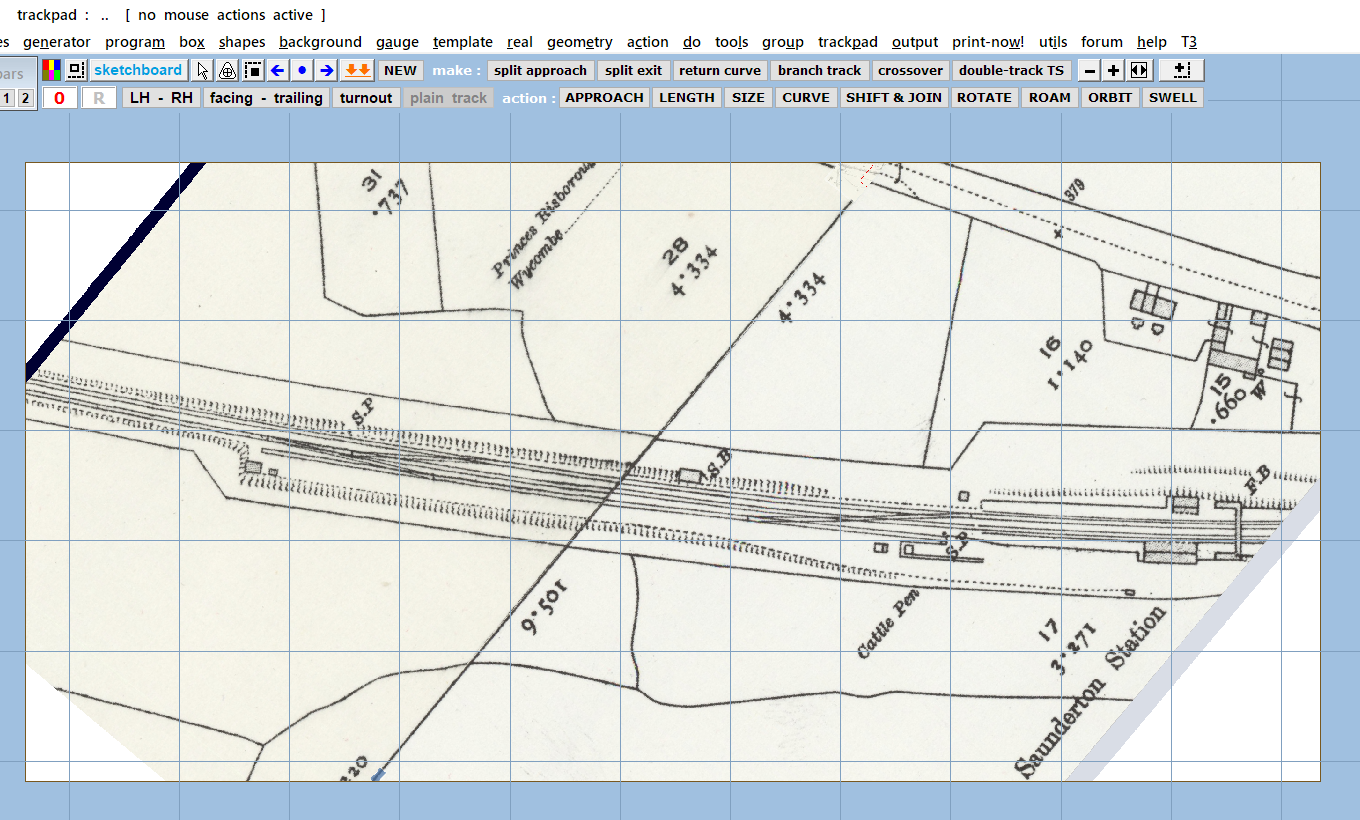This screenshot has height=820, width=1360.
Task: Start the APPROACH mouse action
Action: pyautogui.click(x=604, y=97)
